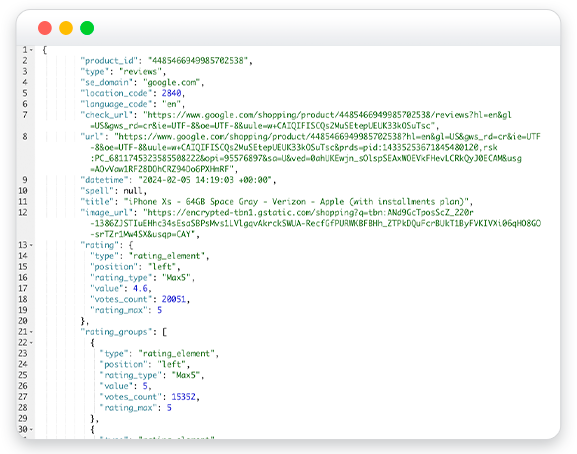Collapse the second rating group object on line 30
The image size is (577, 454).
click(x=32, y=429)
